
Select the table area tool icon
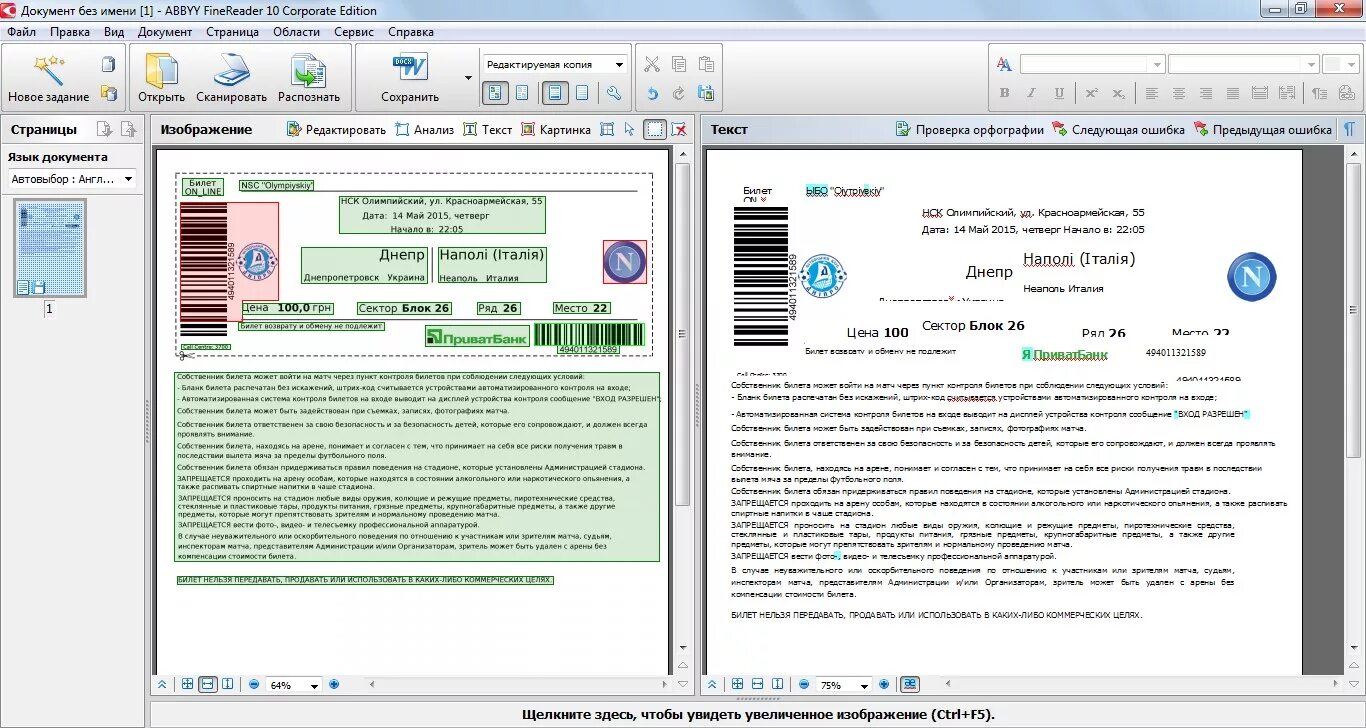(x=607, y=129)
